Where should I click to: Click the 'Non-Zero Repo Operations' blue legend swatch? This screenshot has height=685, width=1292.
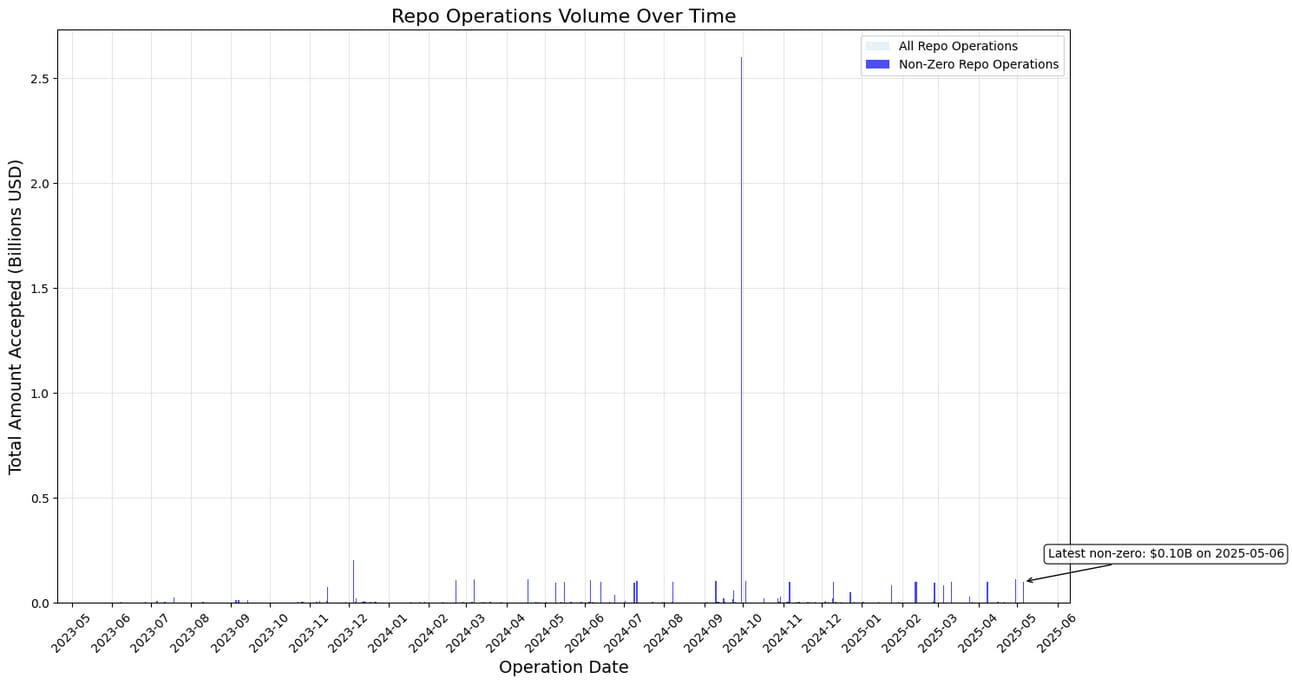877,64
